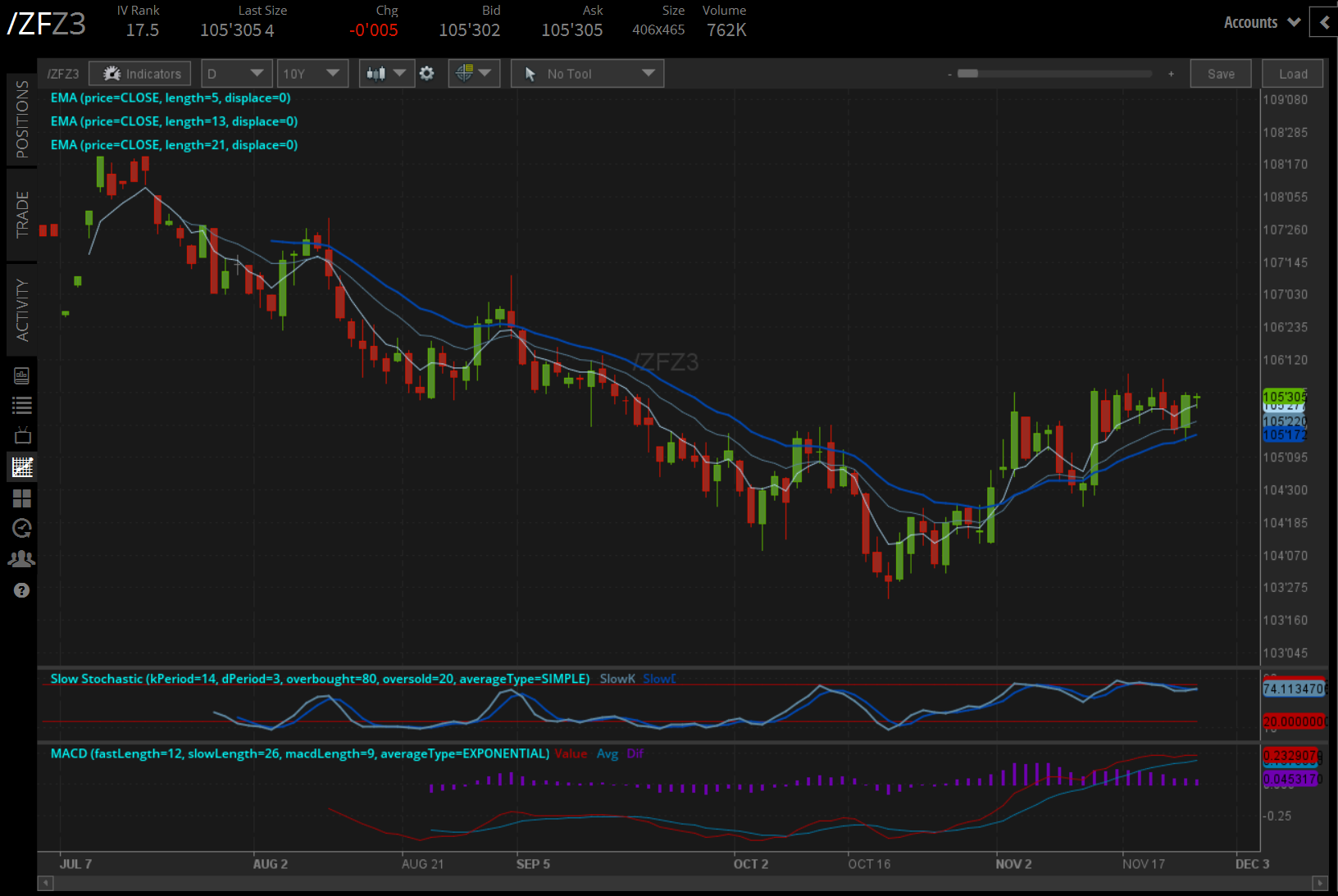Click the news book icon in sidebar
The width and height of the screenshot is (1338, 896).
(x=22, y=375)
